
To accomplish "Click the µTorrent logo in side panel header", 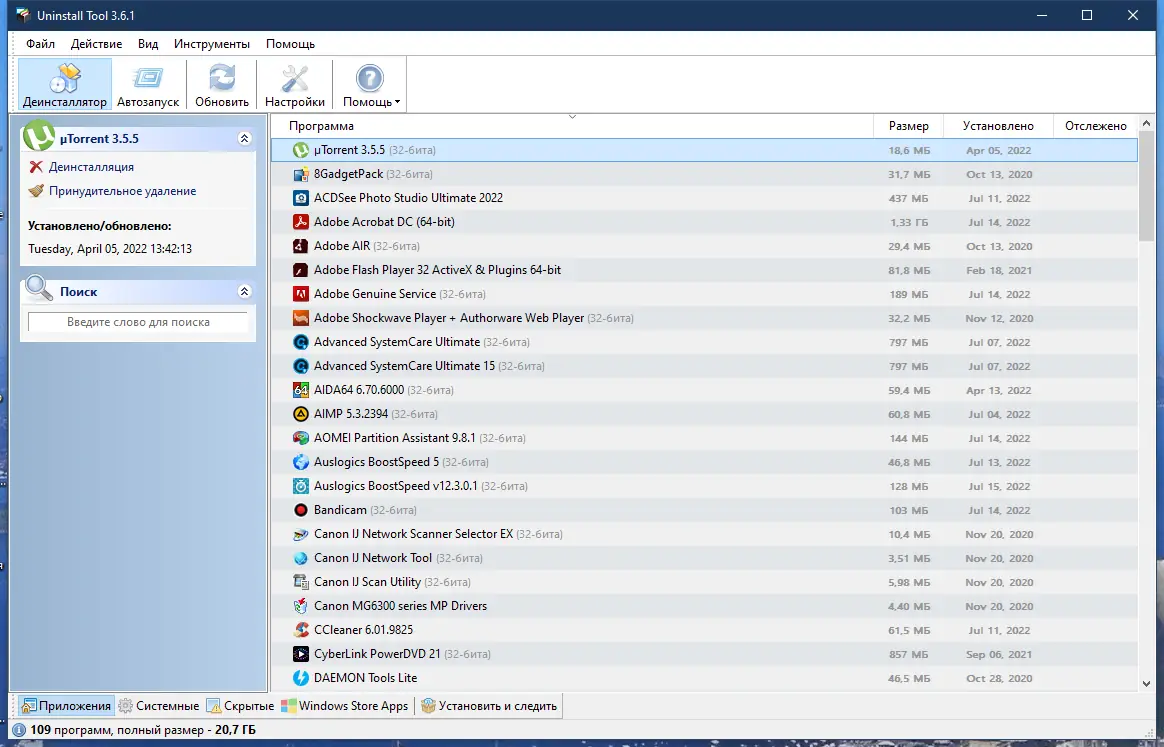I will click(39, 136).
